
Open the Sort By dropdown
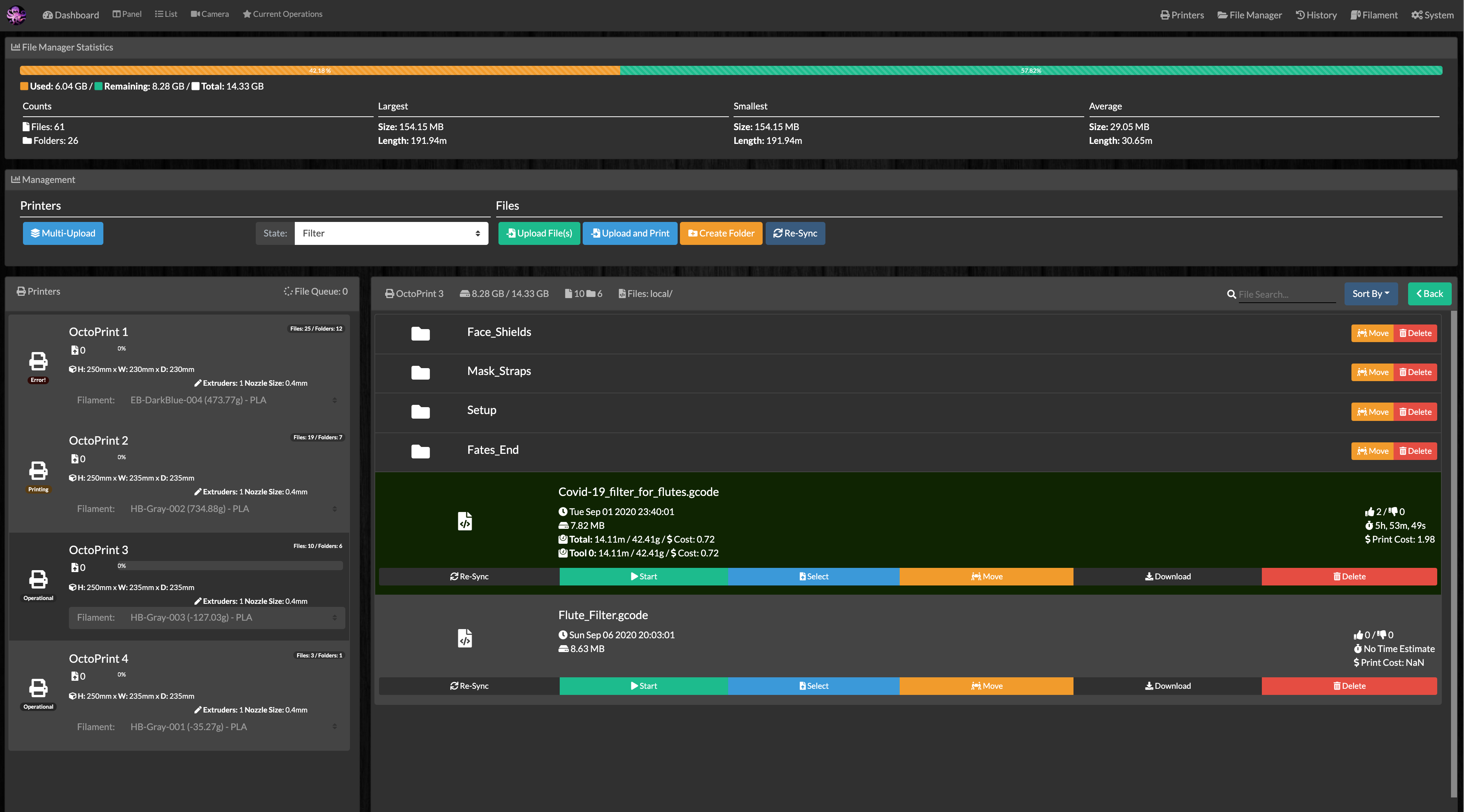coord(1371,294)
